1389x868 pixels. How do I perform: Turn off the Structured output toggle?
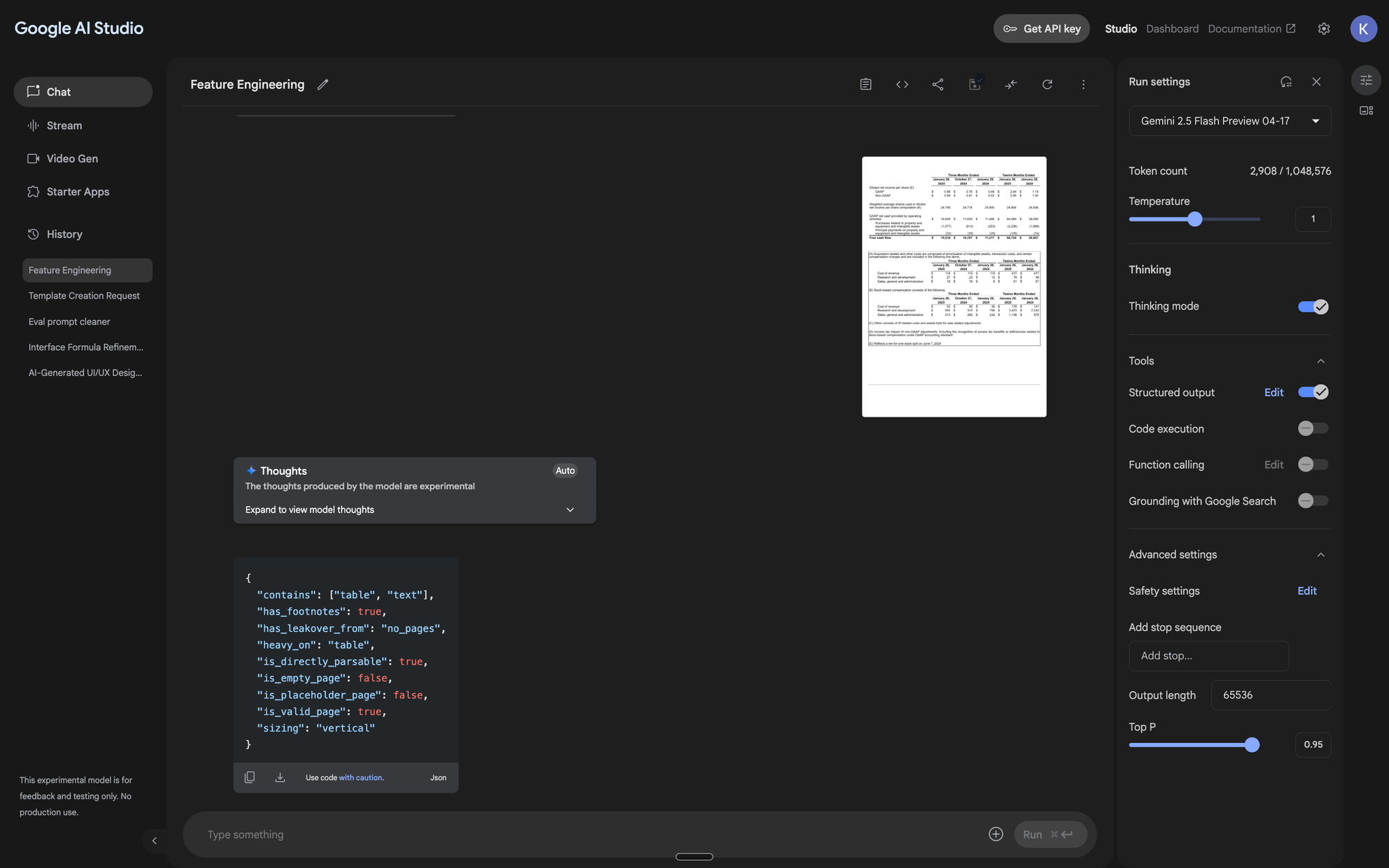pos(1313,392)
